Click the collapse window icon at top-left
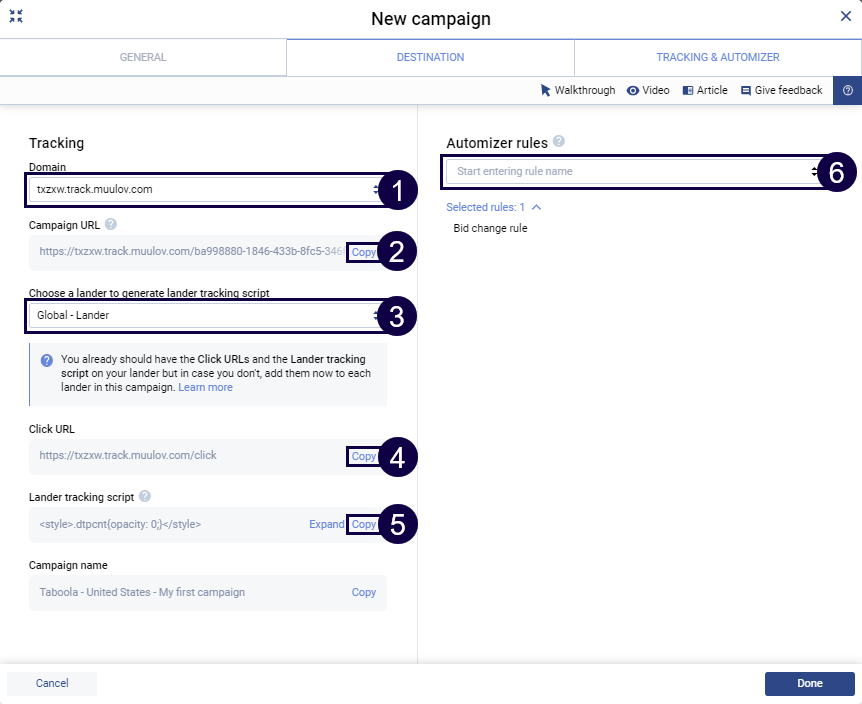862x704 pixels. [x=16, y=17]
